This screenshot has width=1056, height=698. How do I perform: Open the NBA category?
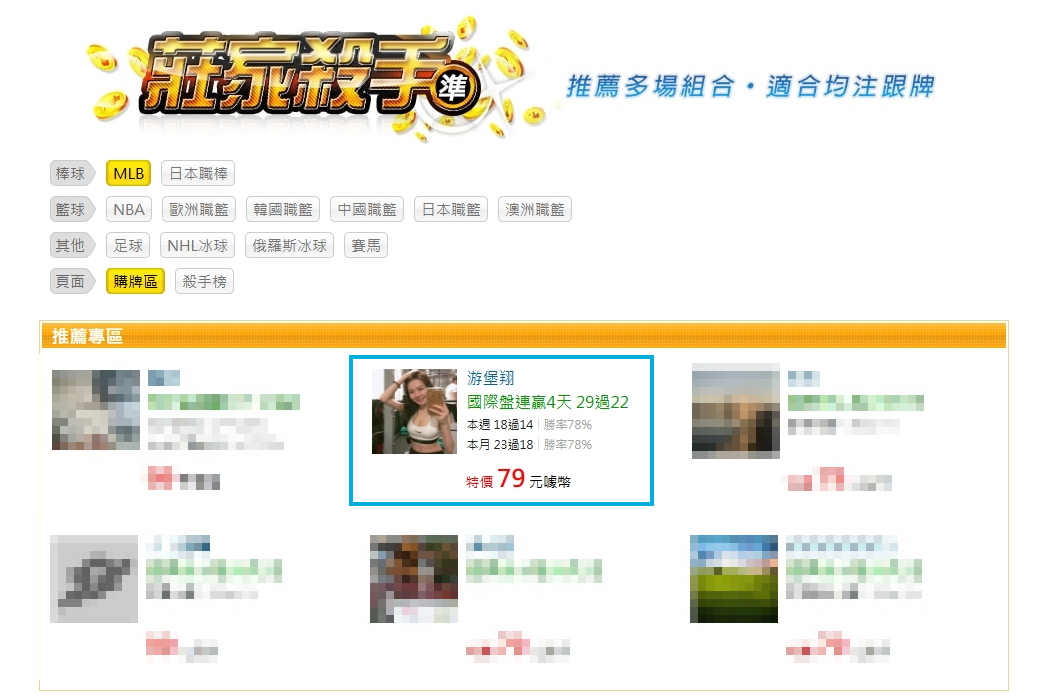pyautogui.click(x=129, y=210)
